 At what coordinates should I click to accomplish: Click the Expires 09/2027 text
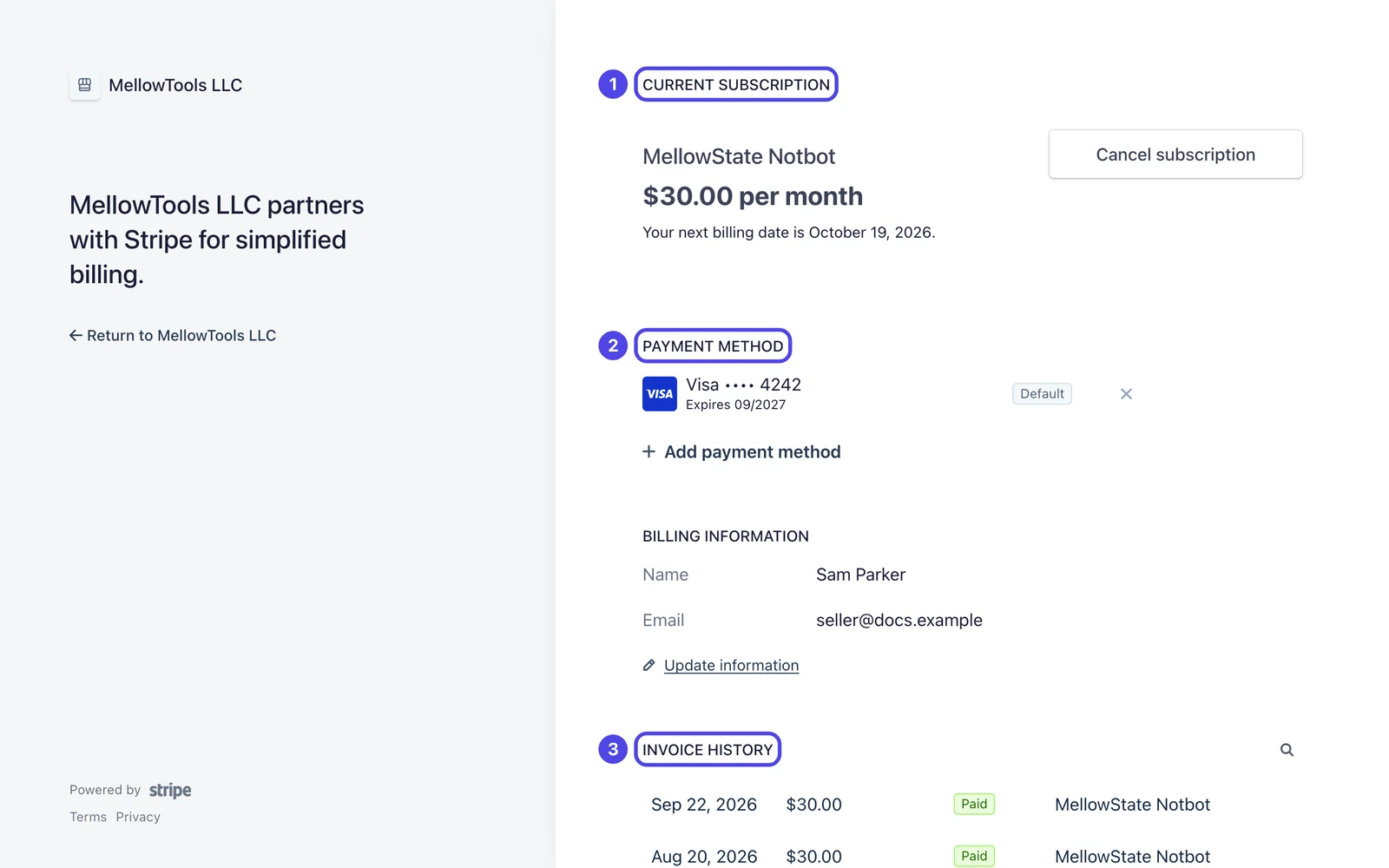tap(735, 404)
